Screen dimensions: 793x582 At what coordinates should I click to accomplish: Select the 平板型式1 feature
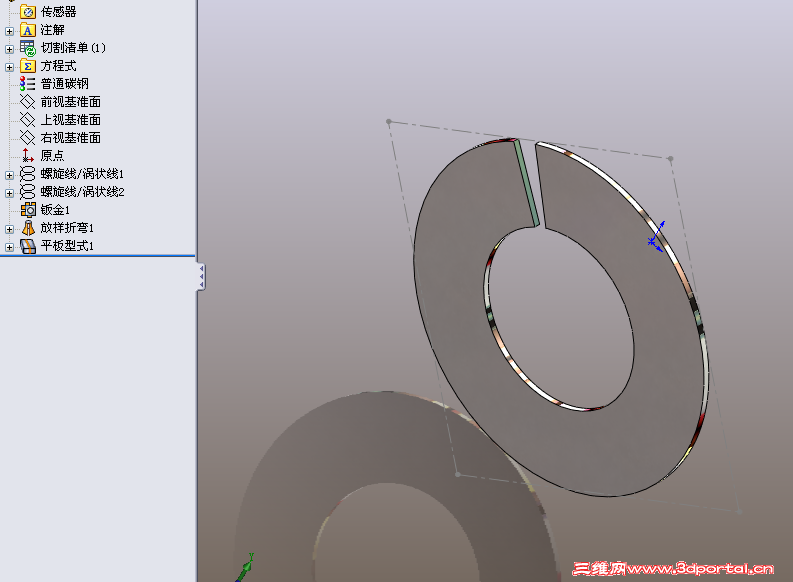coord(67,246)
